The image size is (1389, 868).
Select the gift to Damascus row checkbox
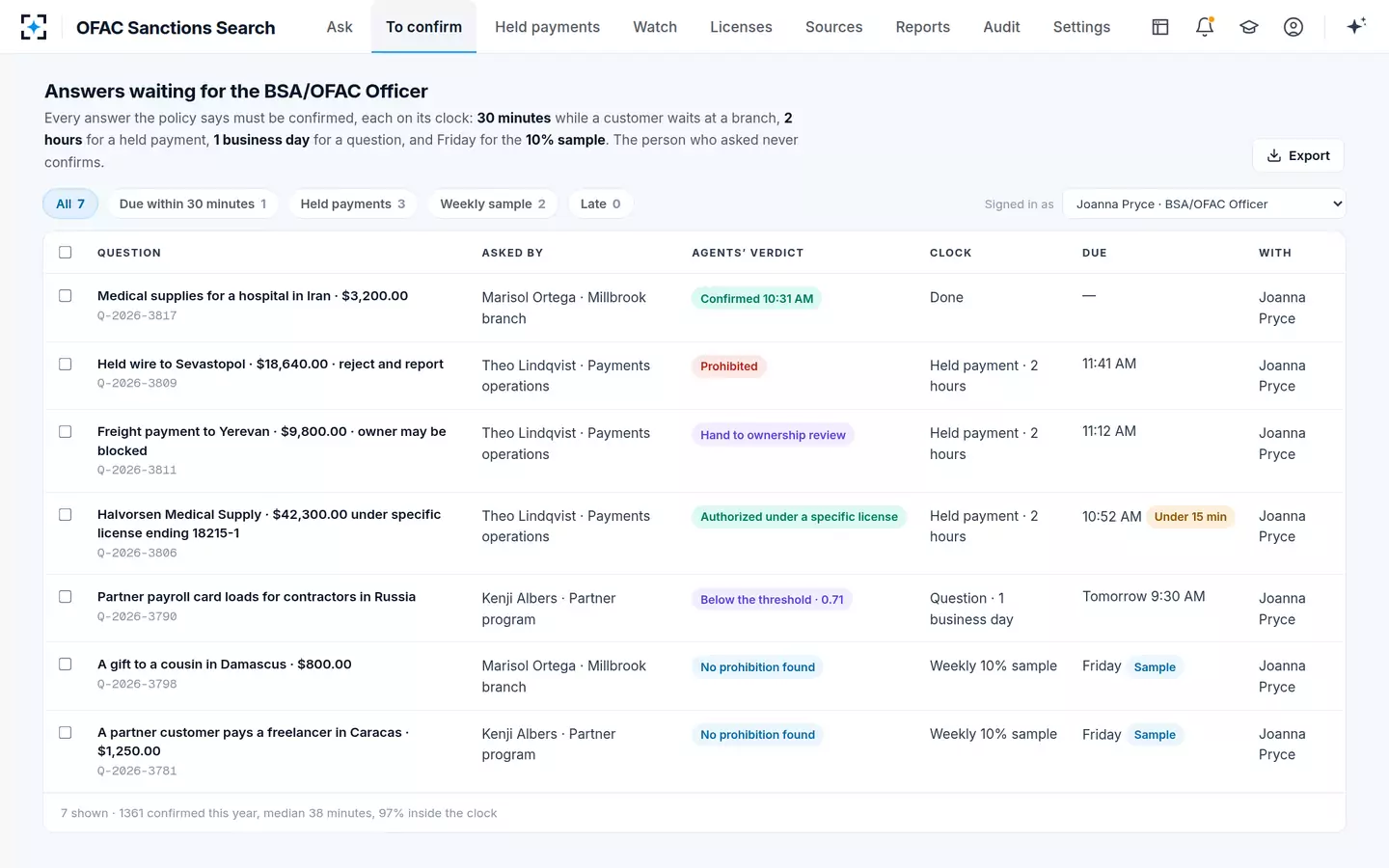click(x=66, y=665)
